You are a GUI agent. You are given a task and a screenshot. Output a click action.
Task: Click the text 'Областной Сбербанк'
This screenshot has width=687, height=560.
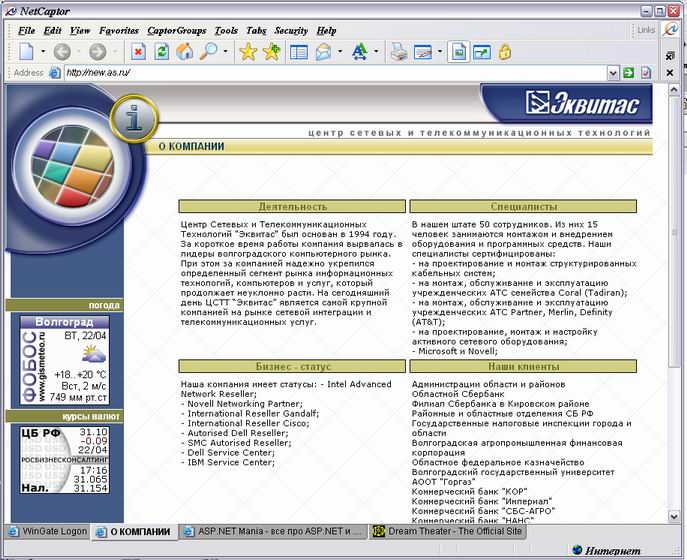click(x=458, y=394)
